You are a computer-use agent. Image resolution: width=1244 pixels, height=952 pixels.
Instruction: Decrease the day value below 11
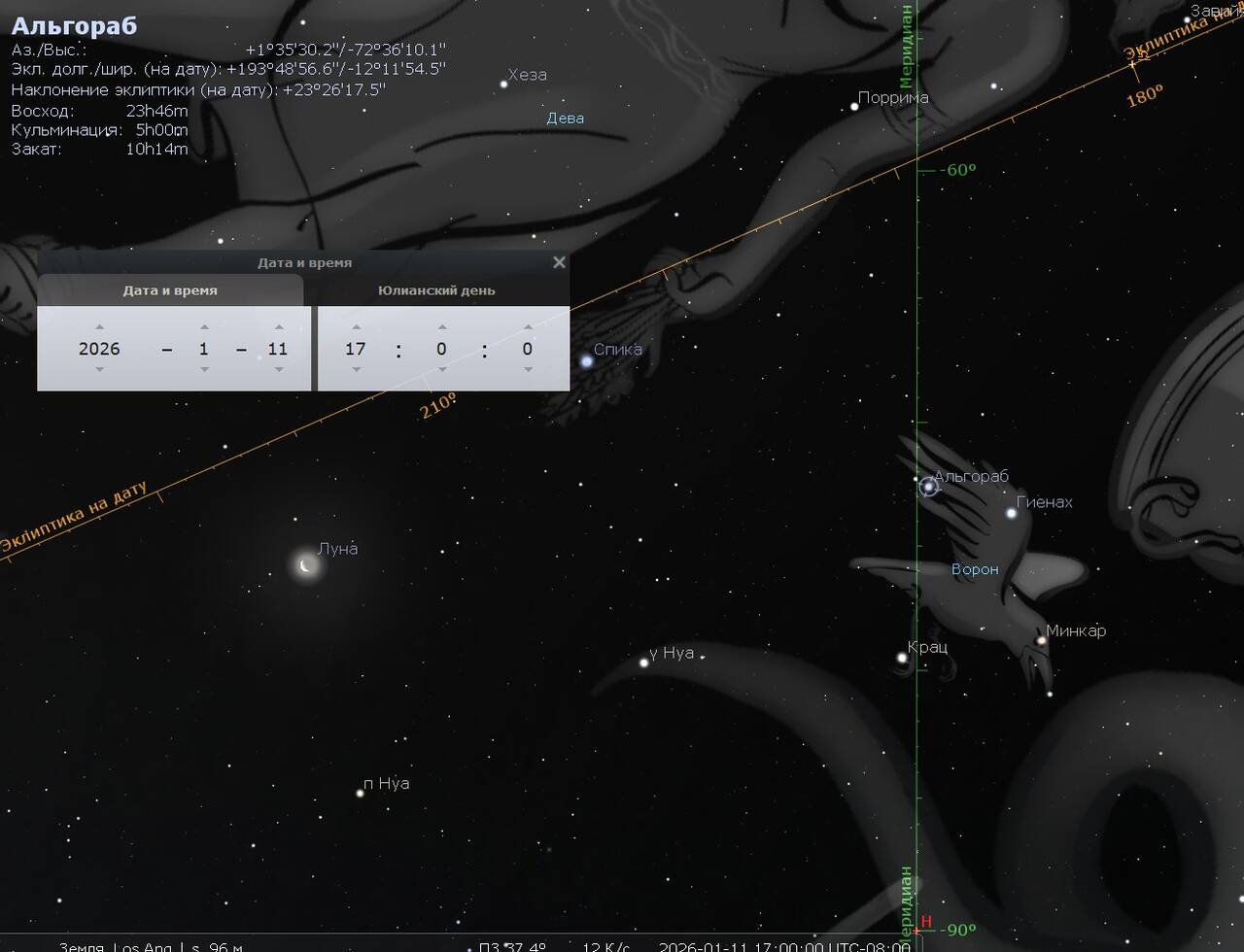coord(279,370)
